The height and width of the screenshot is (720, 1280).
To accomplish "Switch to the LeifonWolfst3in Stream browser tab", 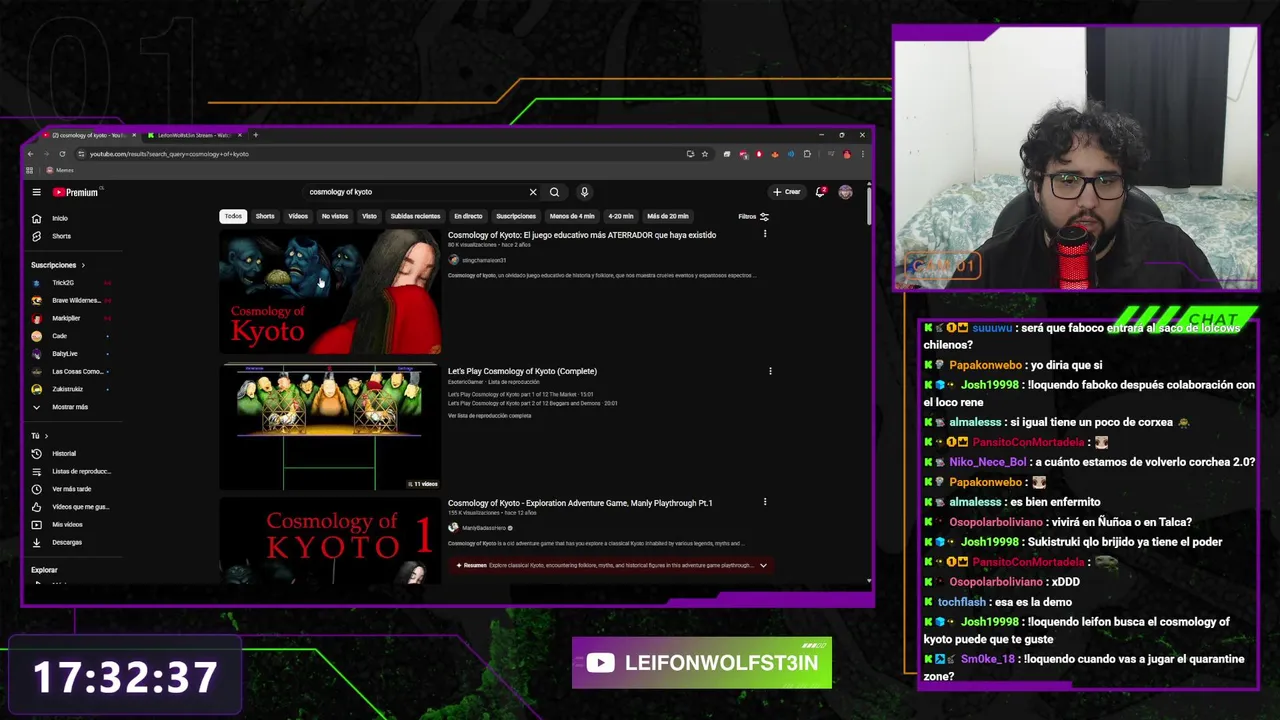I will pos(192,135).
